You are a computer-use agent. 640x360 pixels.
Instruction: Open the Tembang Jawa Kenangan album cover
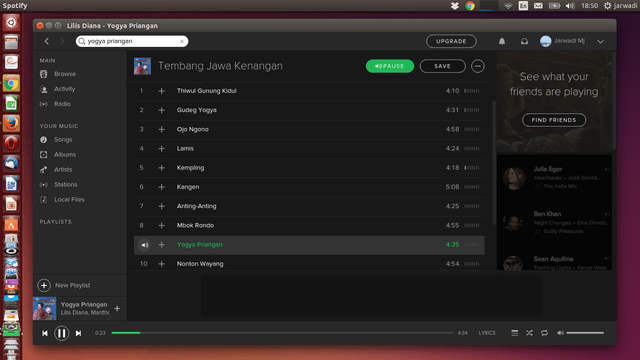[x=142, y=66]
